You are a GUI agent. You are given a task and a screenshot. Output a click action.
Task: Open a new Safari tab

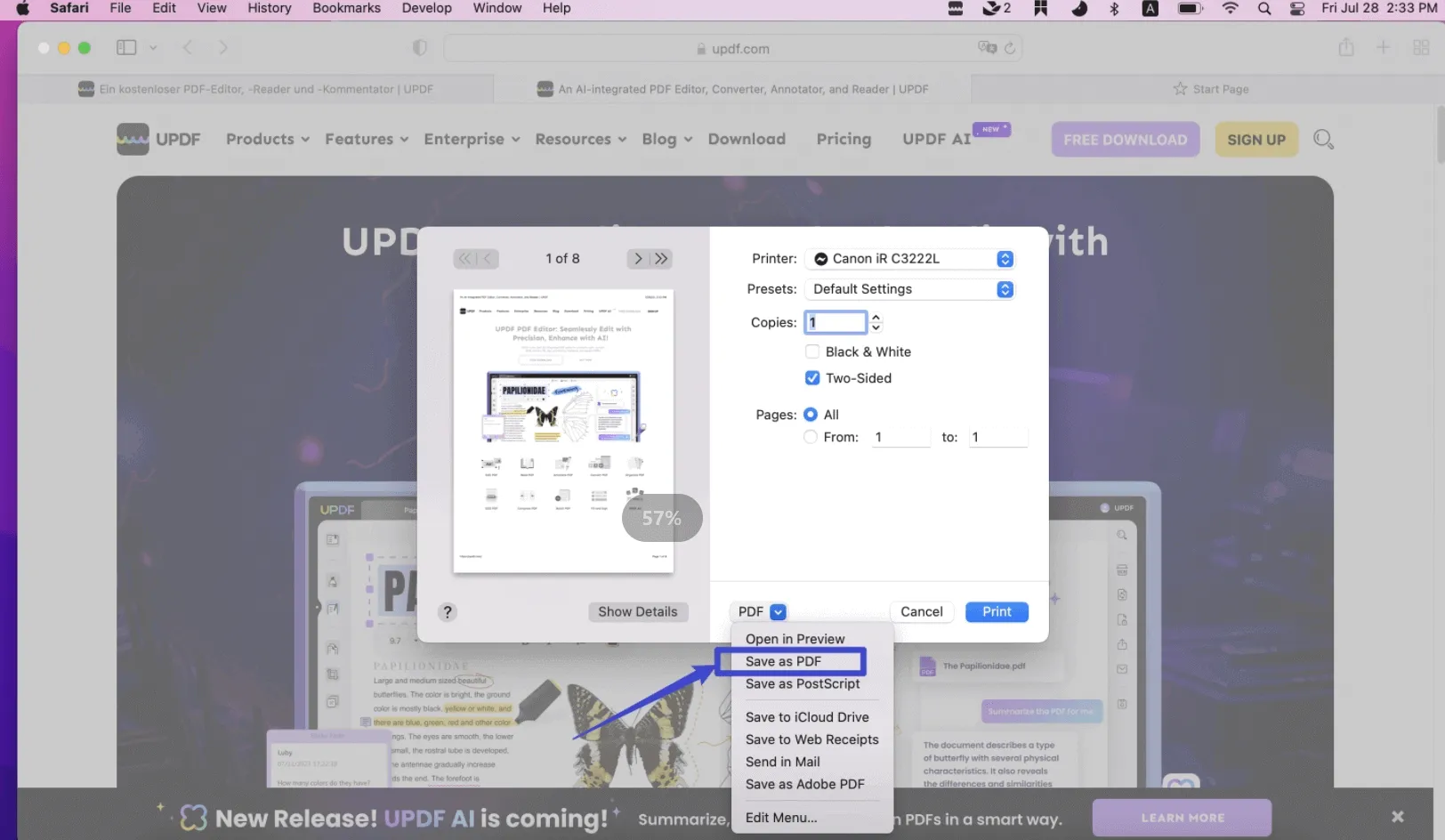pyautogui.click(x=1383, y=47)
